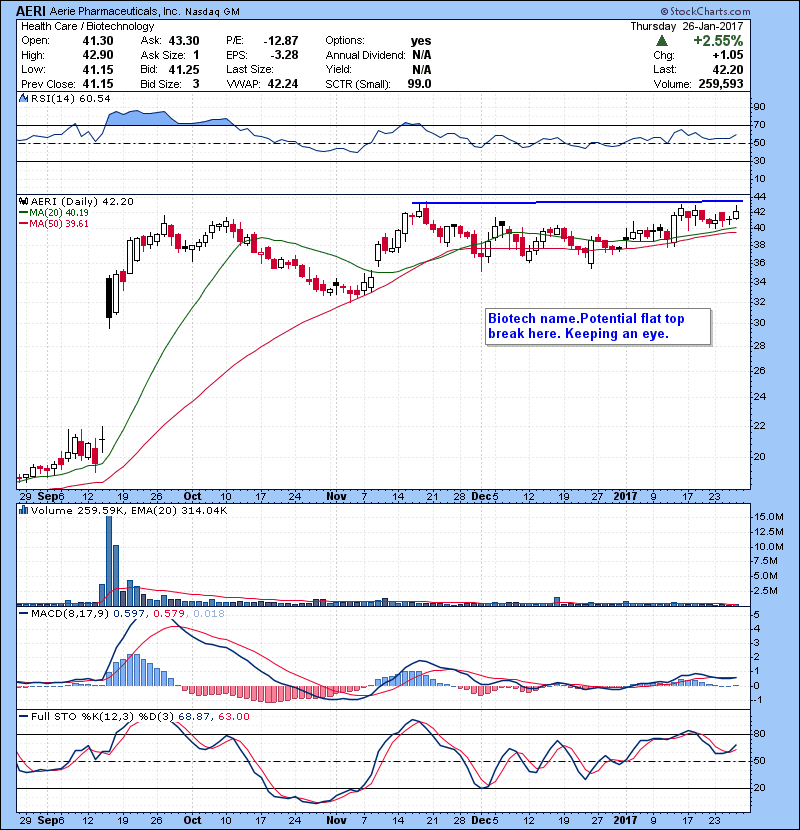Click the blue flat-top resistance line near 43
The height and width of the screenshot is (830, 800).
[x=577, y=202]
